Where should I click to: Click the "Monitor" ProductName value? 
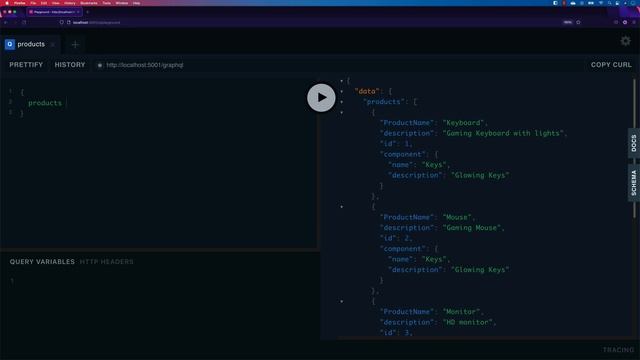[461, 311]
